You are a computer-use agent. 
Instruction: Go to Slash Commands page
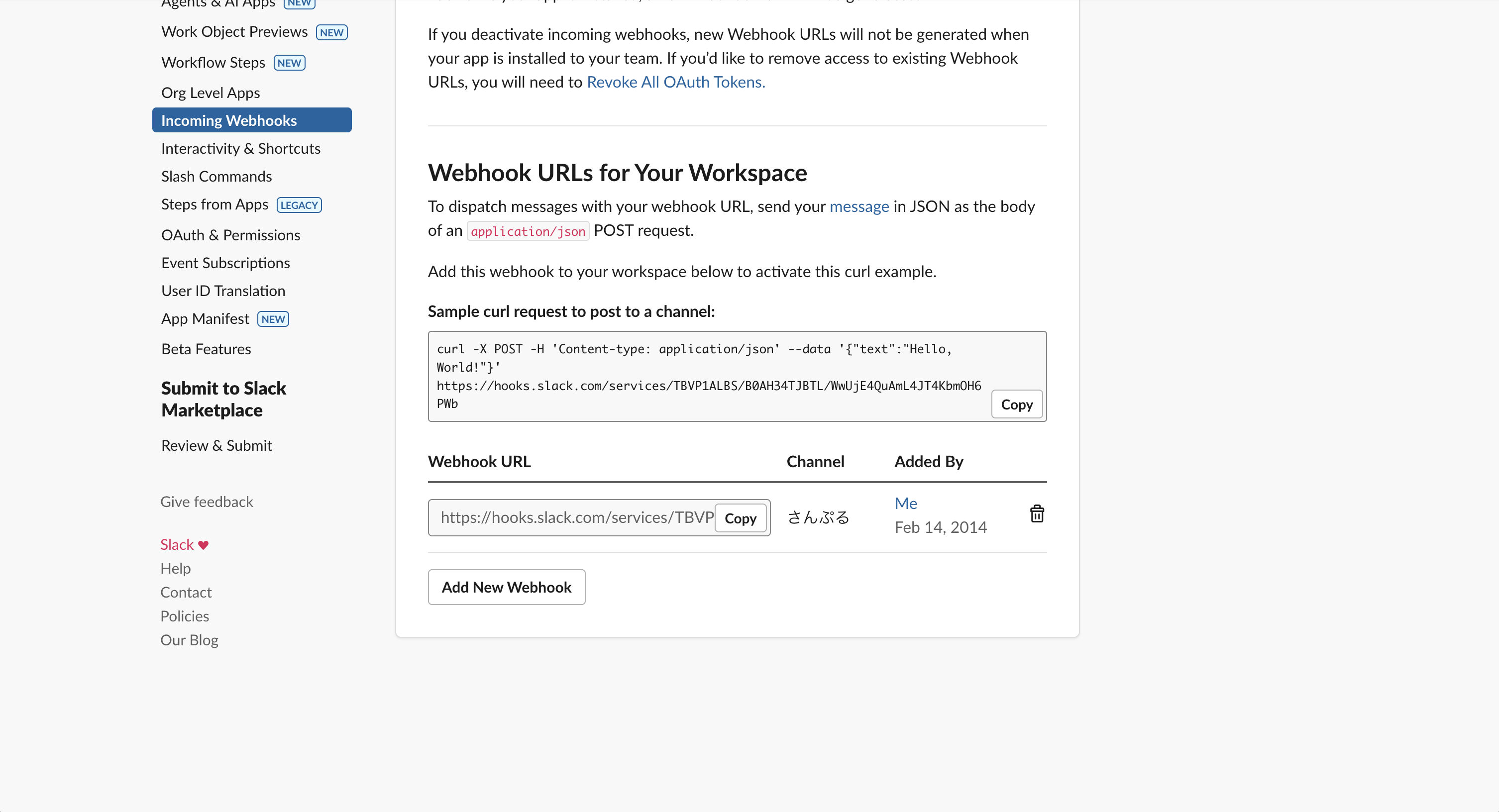click(216, 176)
